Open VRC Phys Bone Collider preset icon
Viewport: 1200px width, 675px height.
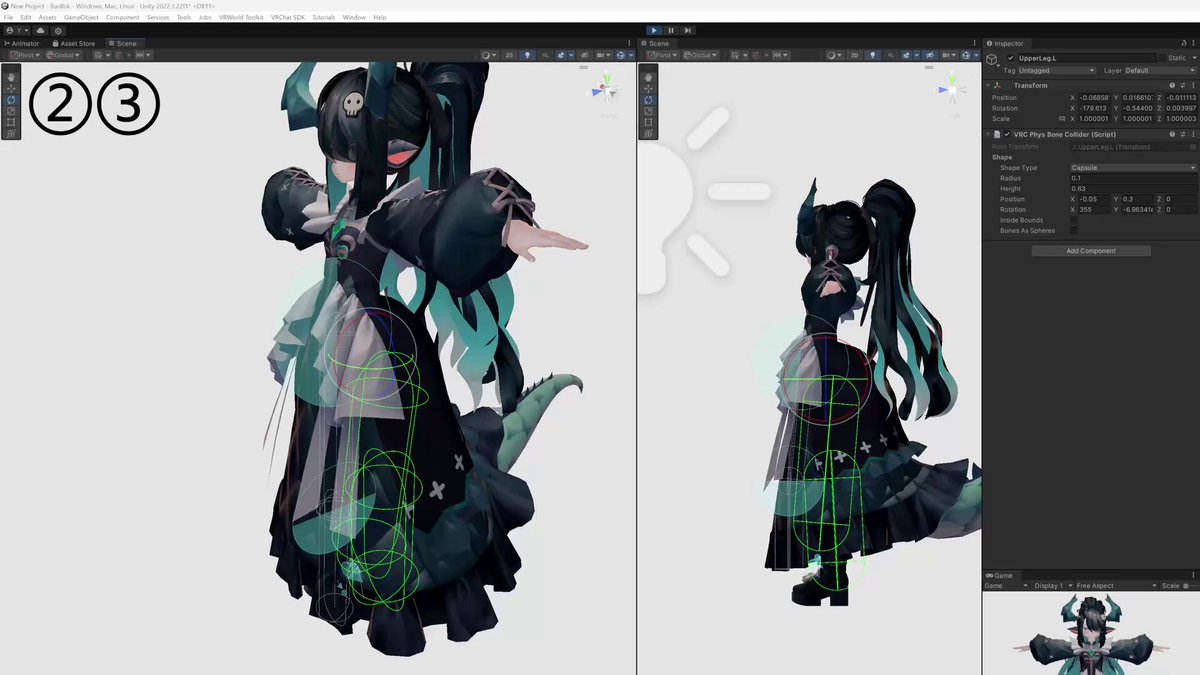pyautogui.click(x=1182, y=134)
